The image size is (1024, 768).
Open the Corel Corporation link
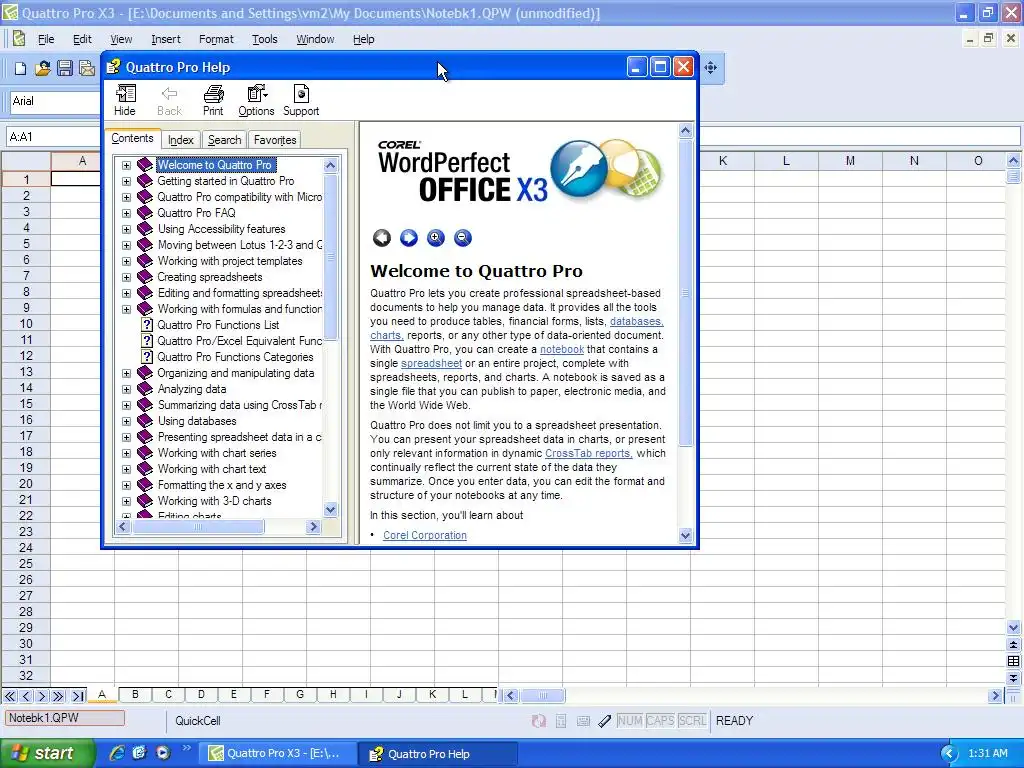pyautogui.click(x=424, y=535)
